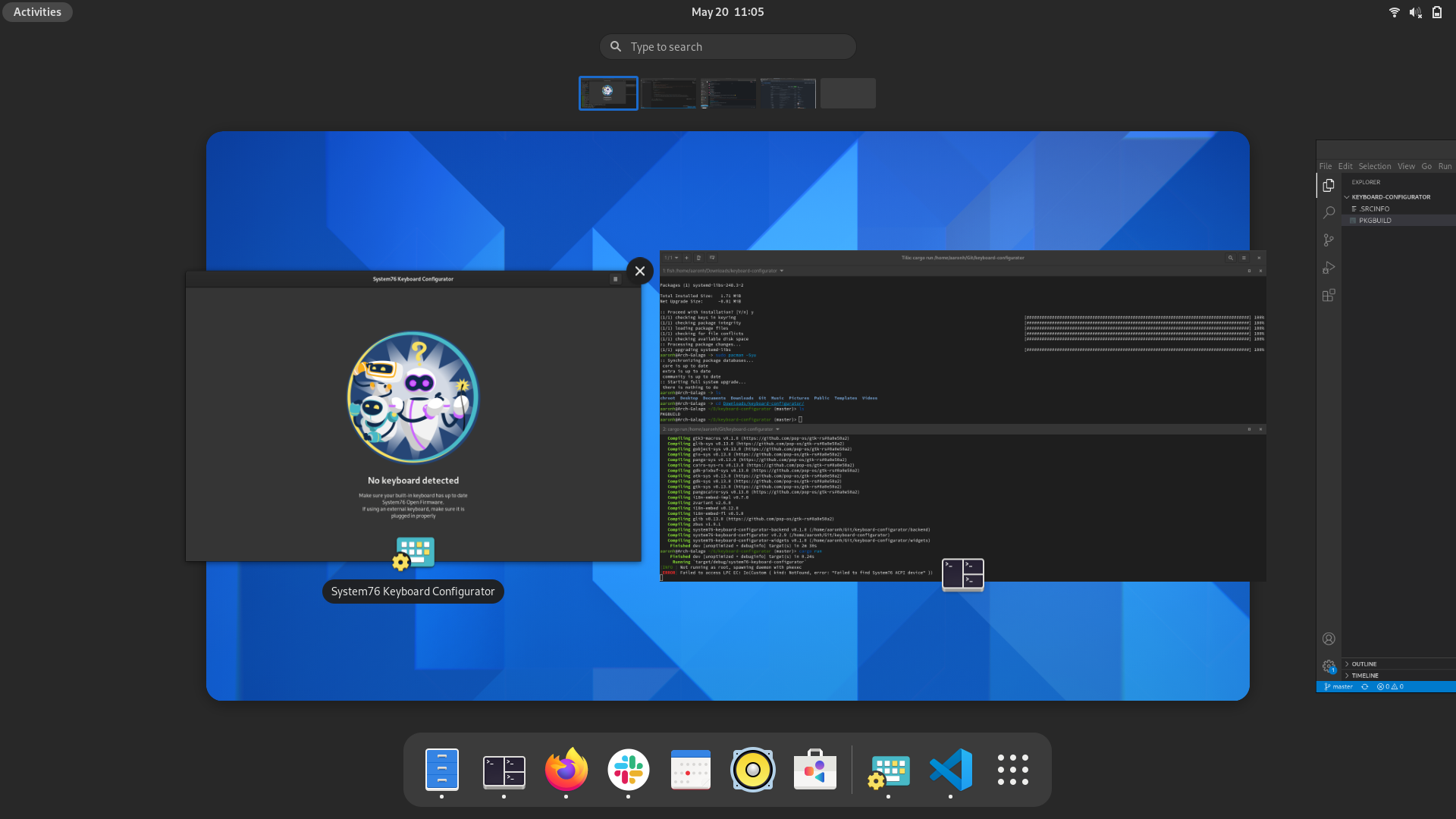This screenshot has width=1456, height=819.
Task: Click the Type to search field
Action: click(x=727, y=46)
